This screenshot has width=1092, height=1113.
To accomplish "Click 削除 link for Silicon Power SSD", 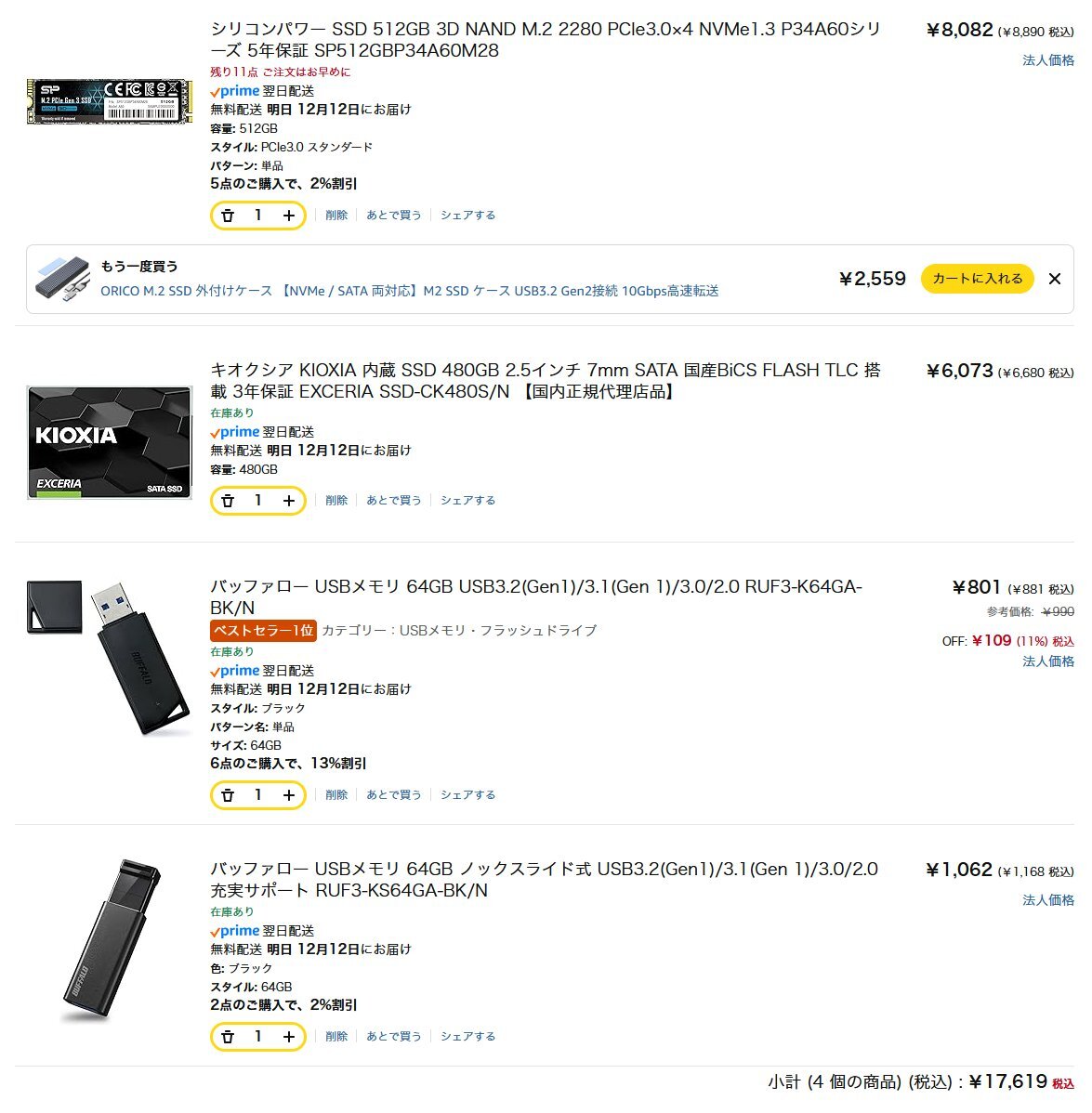I will [x=336, y=216].
